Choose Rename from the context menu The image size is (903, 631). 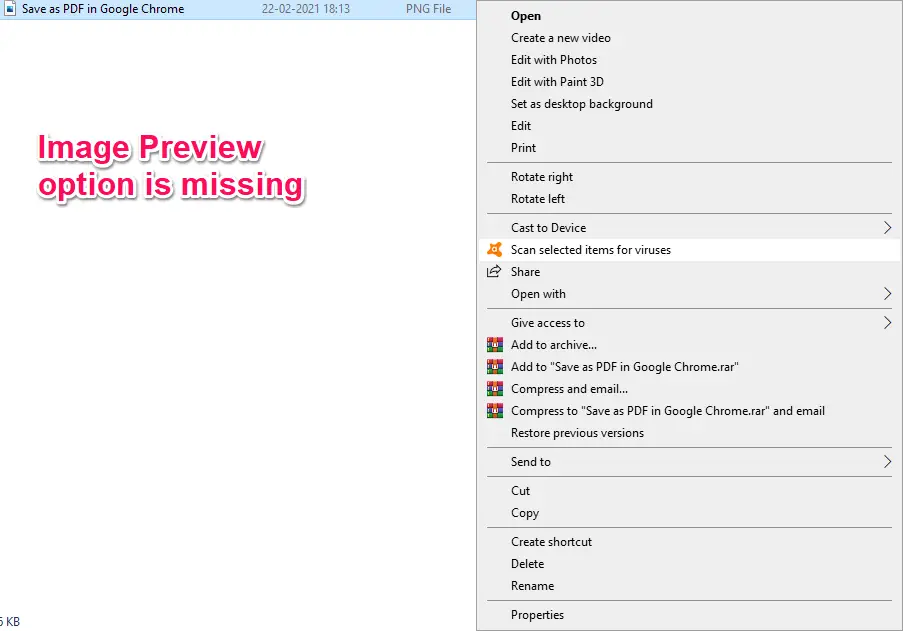689,586
